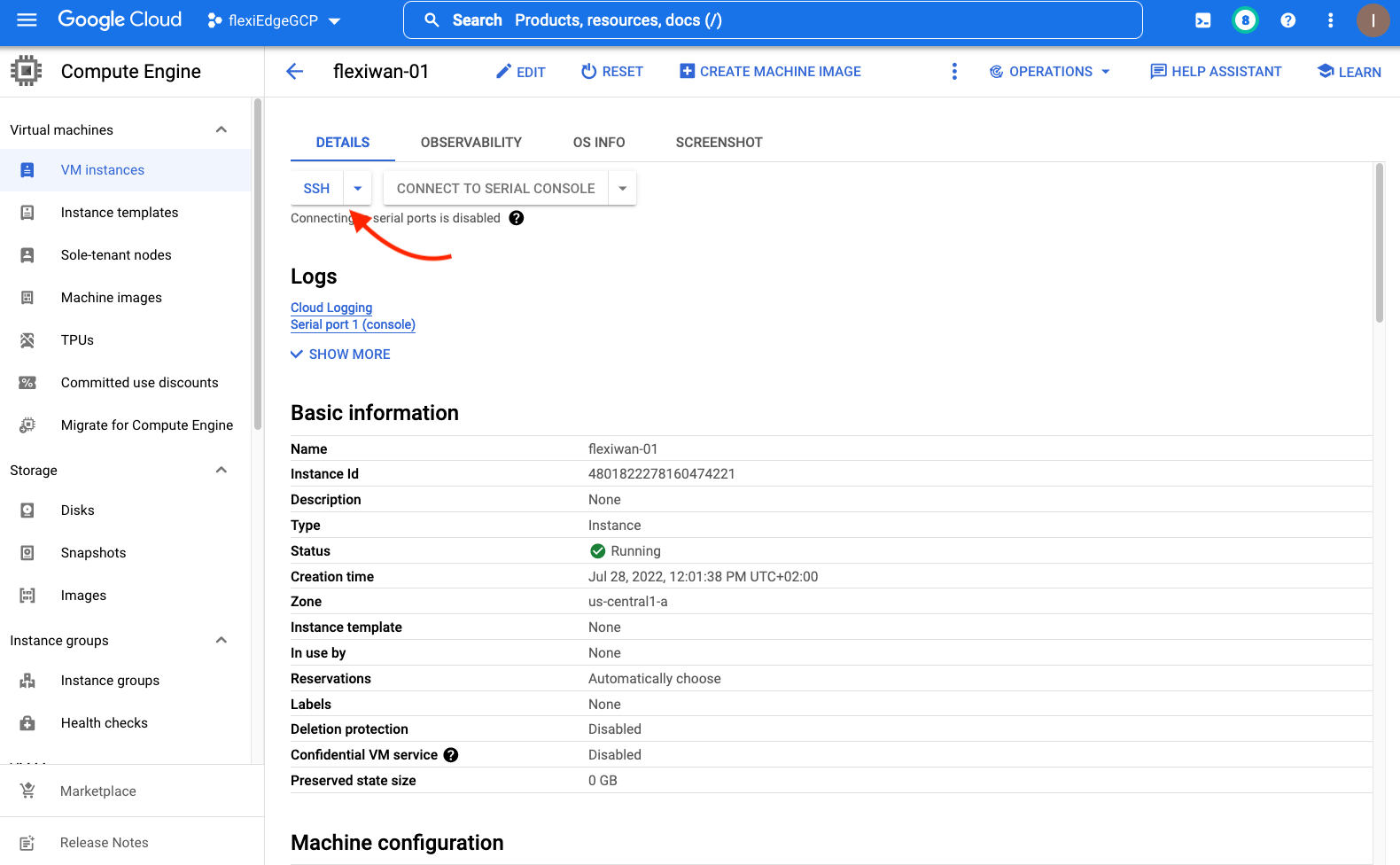
Task: Open the flexiEdgeGCP project selector dropdown
Action: pyautogui.click(x=274, y=20)
